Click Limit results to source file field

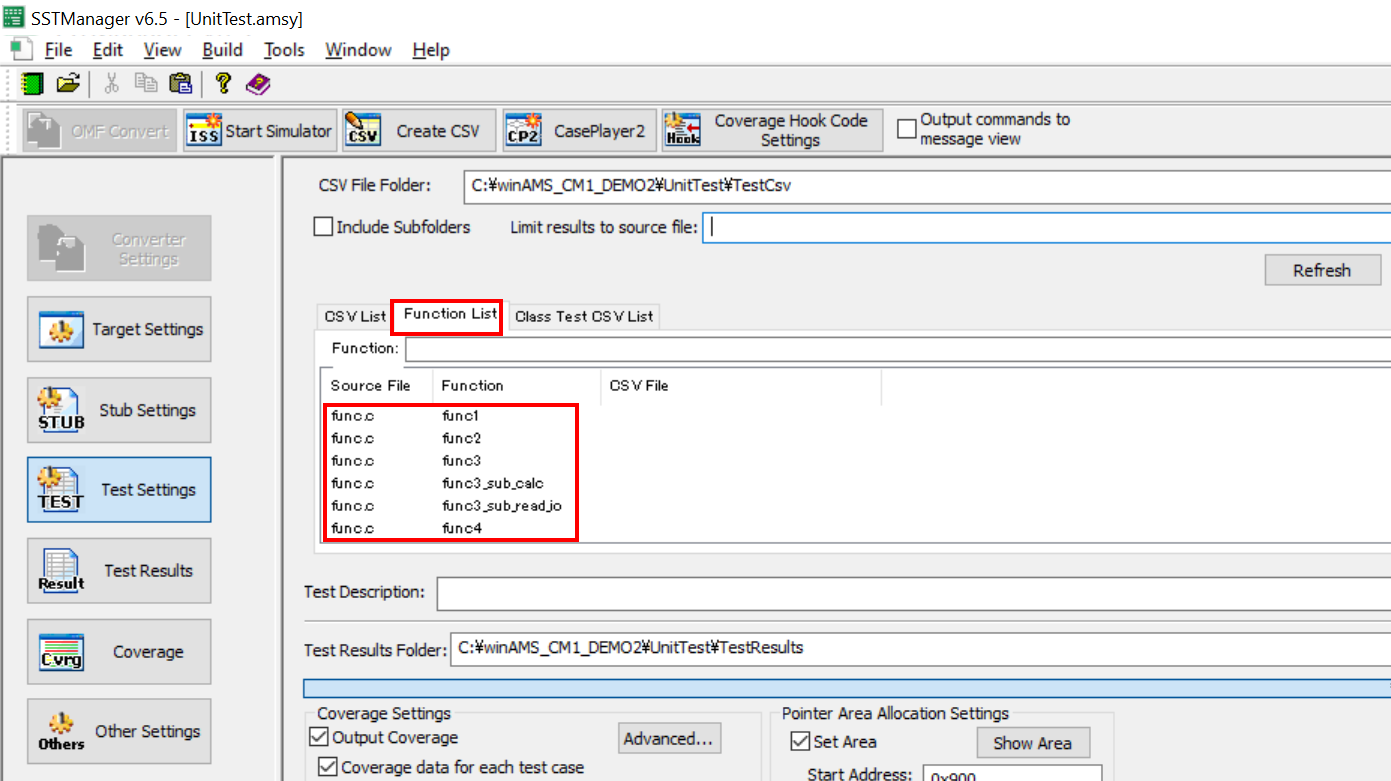click(x=1046, y=227)
